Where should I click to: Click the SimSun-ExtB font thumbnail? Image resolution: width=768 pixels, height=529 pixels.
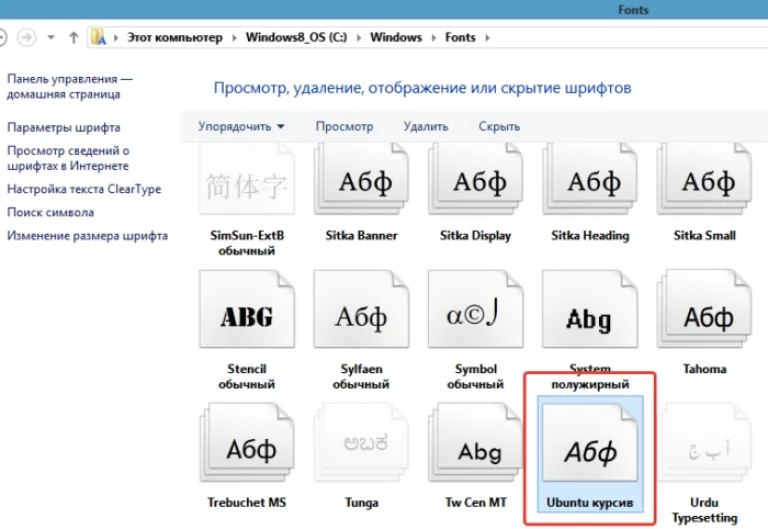[x=247, y=179]
